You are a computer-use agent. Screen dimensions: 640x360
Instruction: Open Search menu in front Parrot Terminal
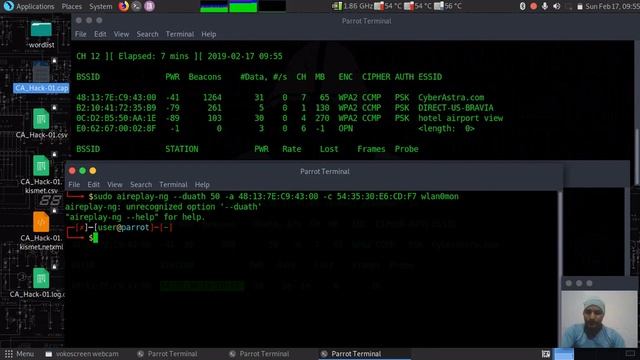(141, 184)
